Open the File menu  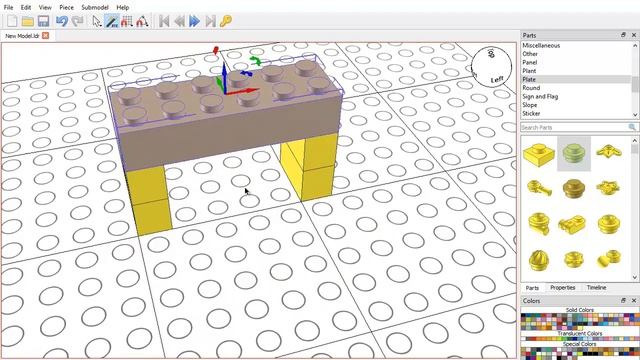8,7
